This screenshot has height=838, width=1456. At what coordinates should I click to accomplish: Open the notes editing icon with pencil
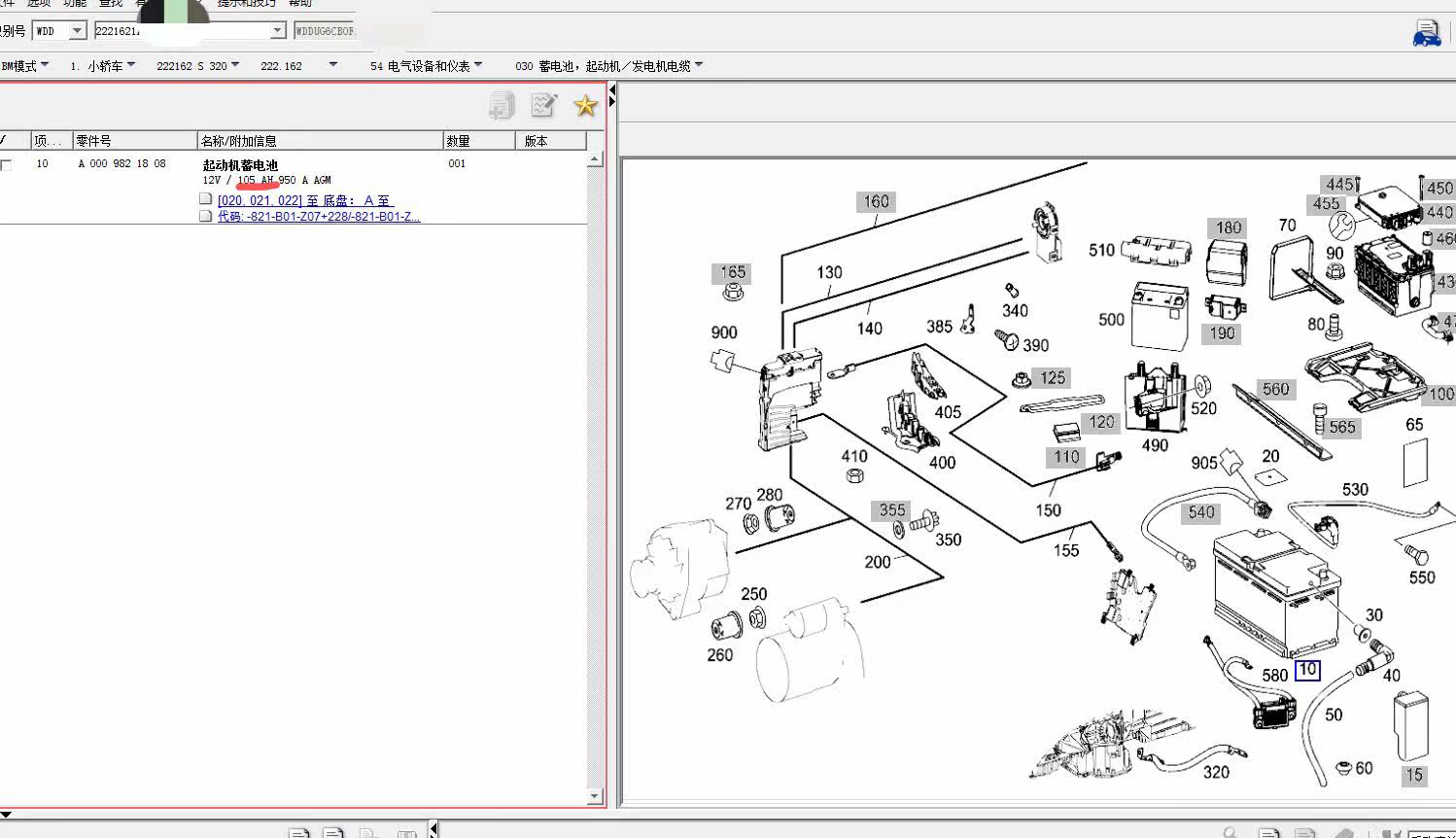(x=543, y=105)
